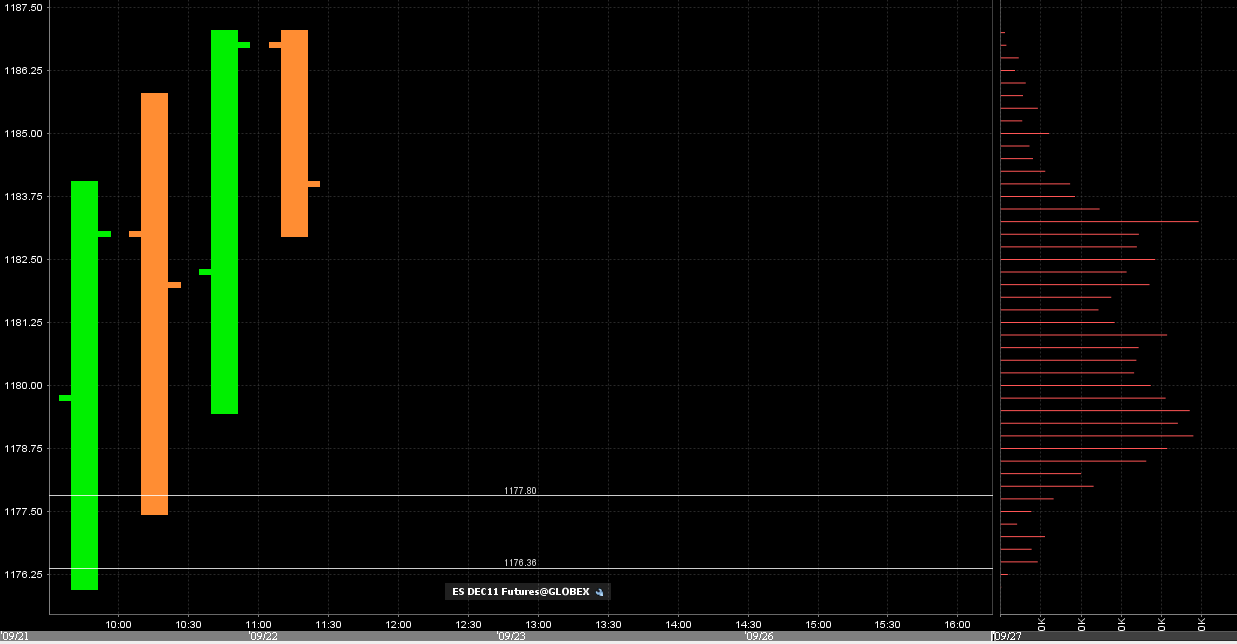Select the first green price bar
Viewport: 1237px width, 644px height.
coord(84,385)
